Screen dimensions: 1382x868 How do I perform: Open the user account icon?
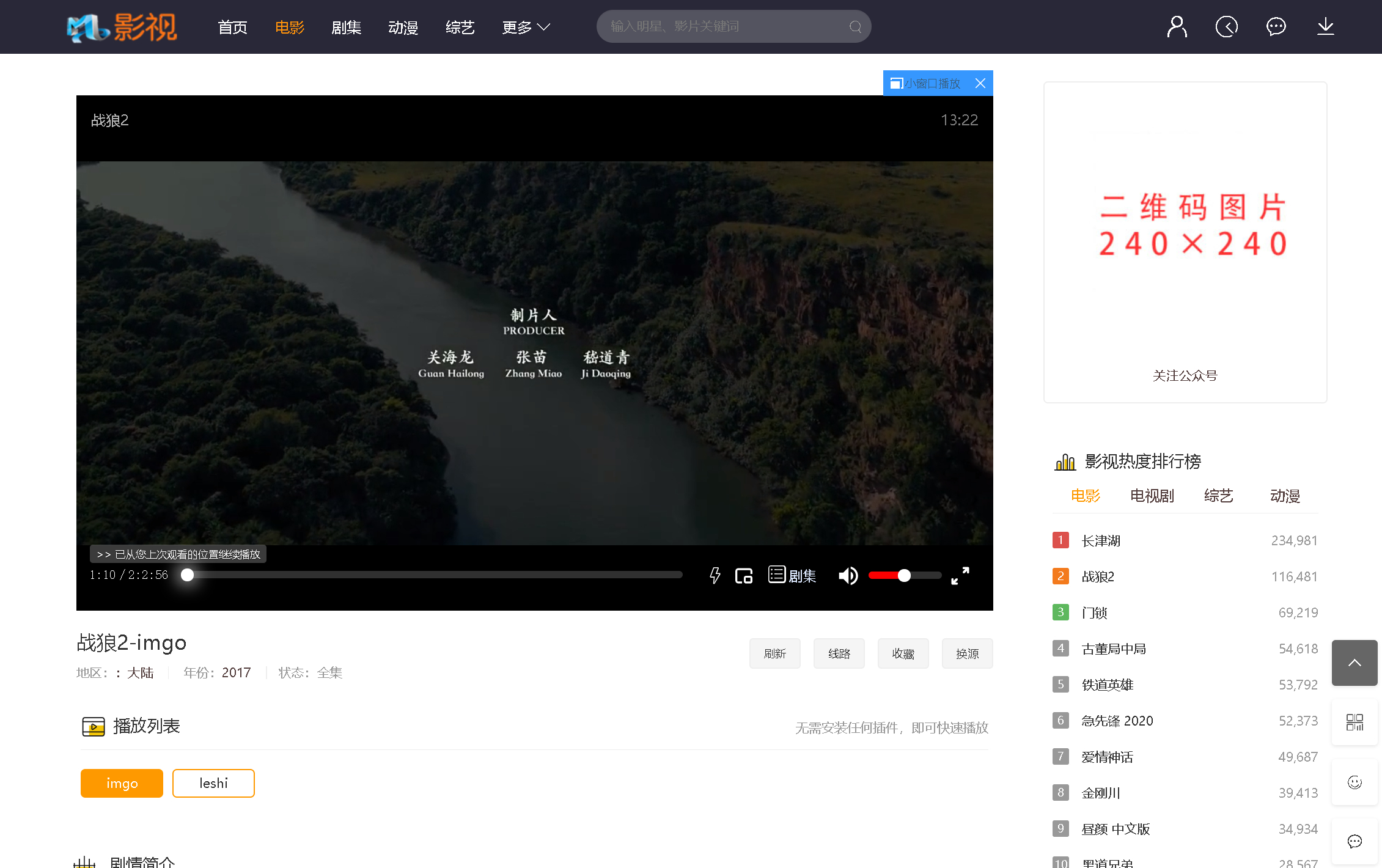[1177, 27]
